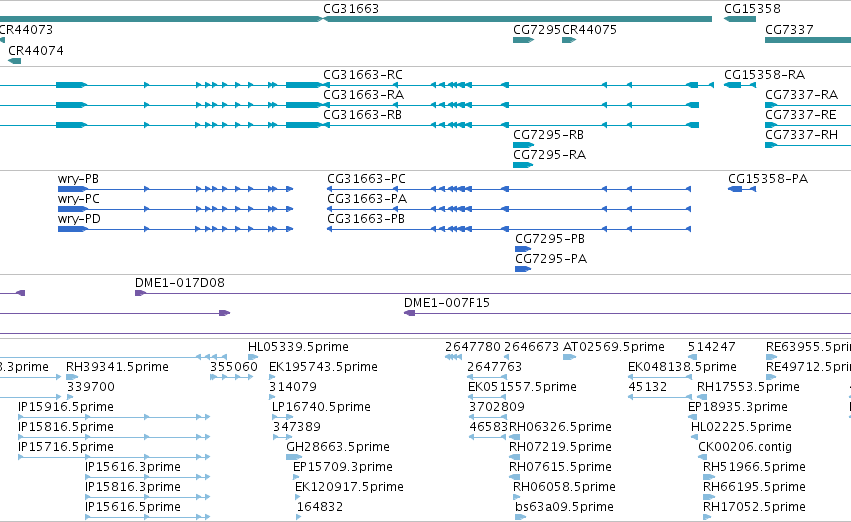Select BAC clone label DME1-017D08
This screenshot has width=851, height=522.
[180, 283]
